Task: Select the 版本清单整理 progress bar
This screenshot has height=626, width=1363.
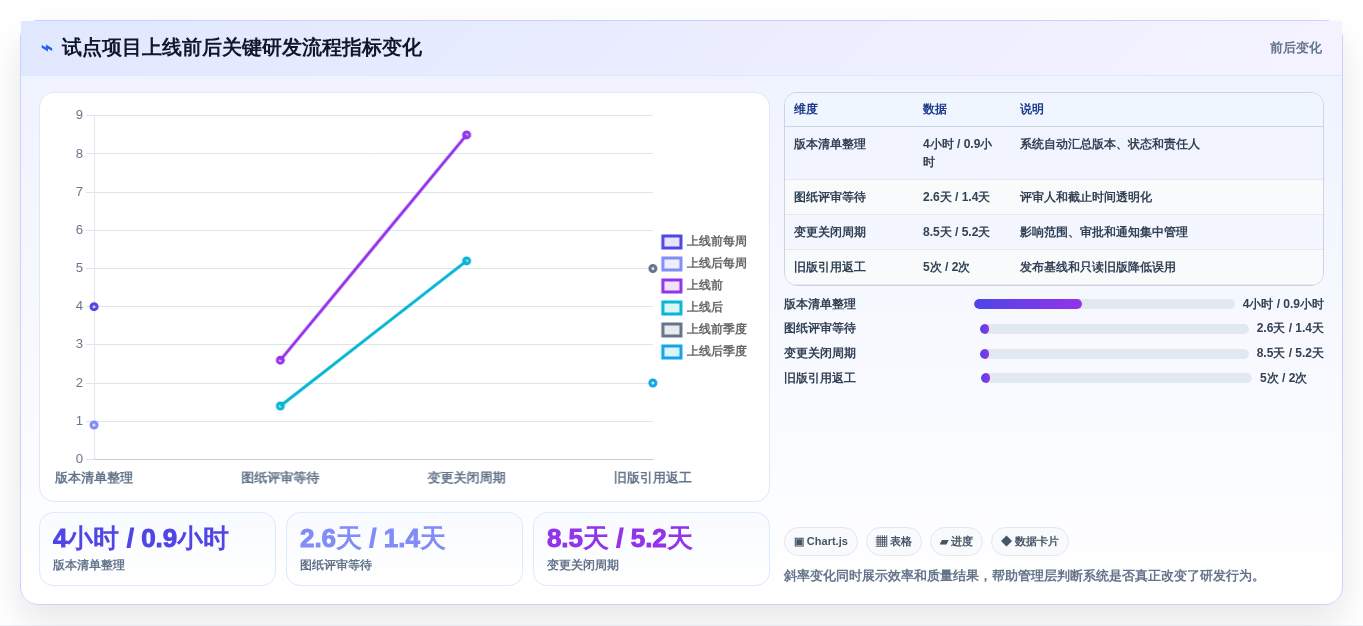Action: 1104,304
